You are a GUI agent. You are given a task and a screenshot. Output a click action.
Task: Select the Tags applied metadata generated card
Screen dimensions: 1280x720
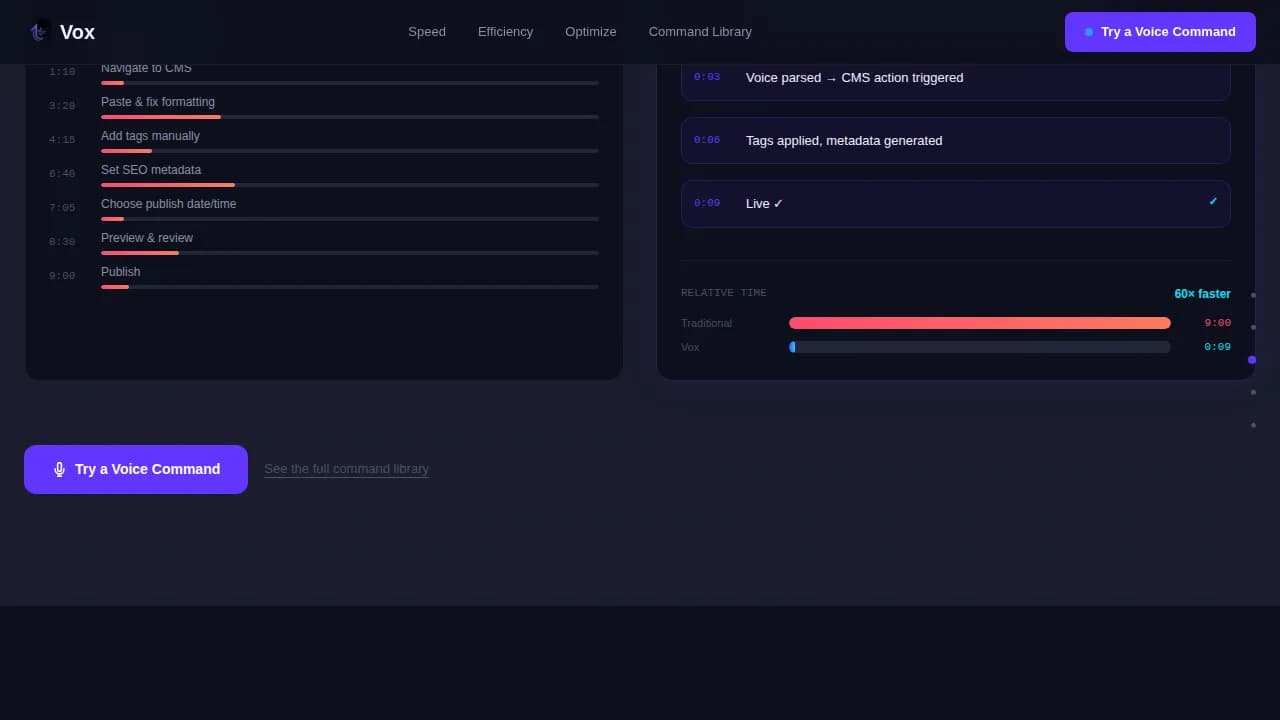955,140
